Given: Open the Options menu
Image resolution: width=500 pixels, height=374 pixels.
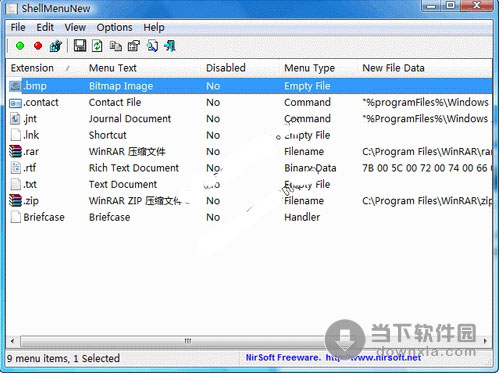Looking at the screenshot, I should (114, 27).
